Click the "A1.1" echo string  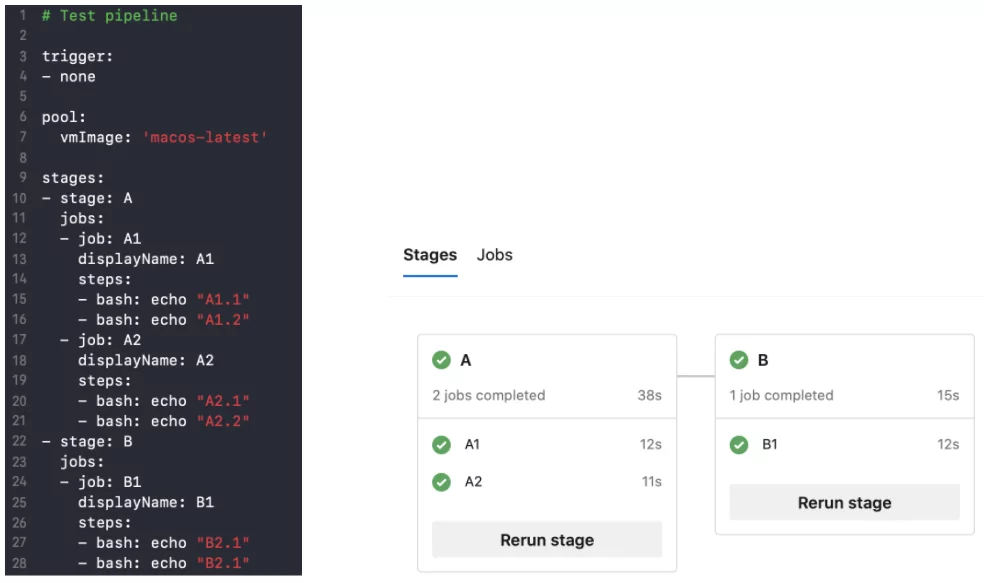[x=223, y=300]
